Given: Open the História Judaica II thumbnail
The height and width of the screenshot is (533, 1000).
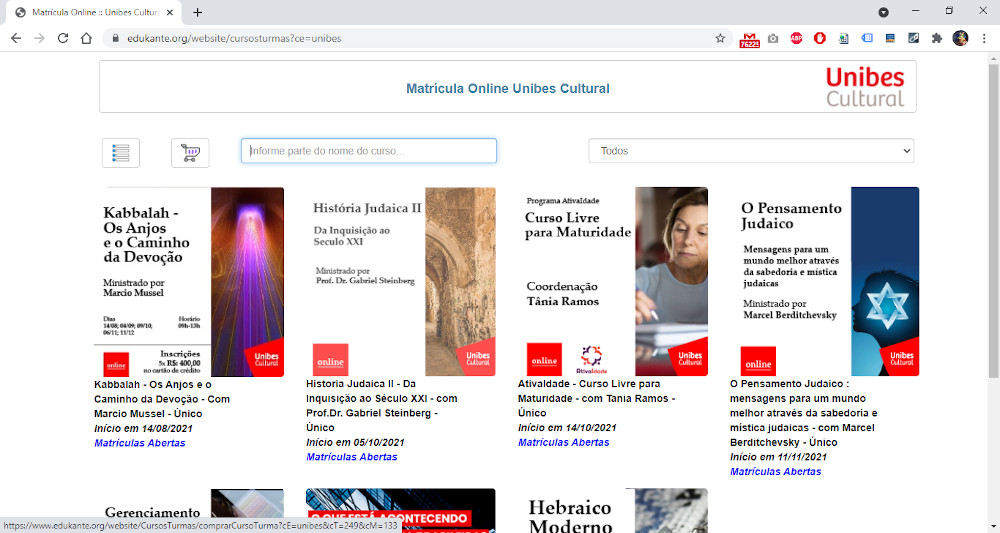Looking at the screenshot, I should coord(401,281).
